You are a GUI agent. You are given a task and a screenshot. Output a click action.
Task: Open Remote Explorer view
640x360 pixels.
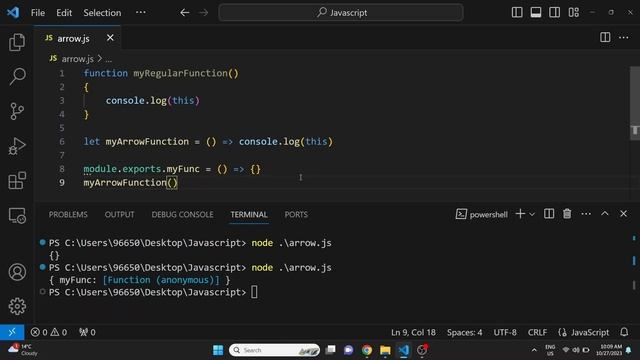17,216
